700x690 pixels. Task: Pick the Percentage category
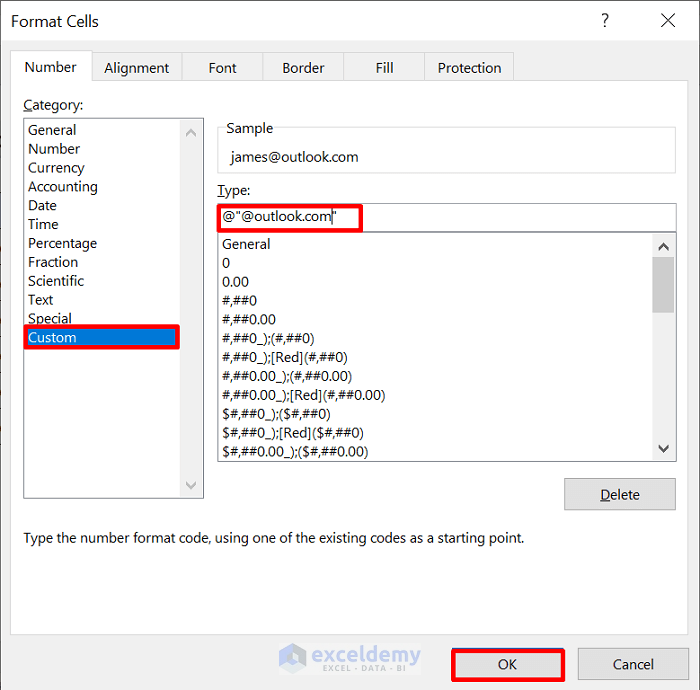pos(62,243)
